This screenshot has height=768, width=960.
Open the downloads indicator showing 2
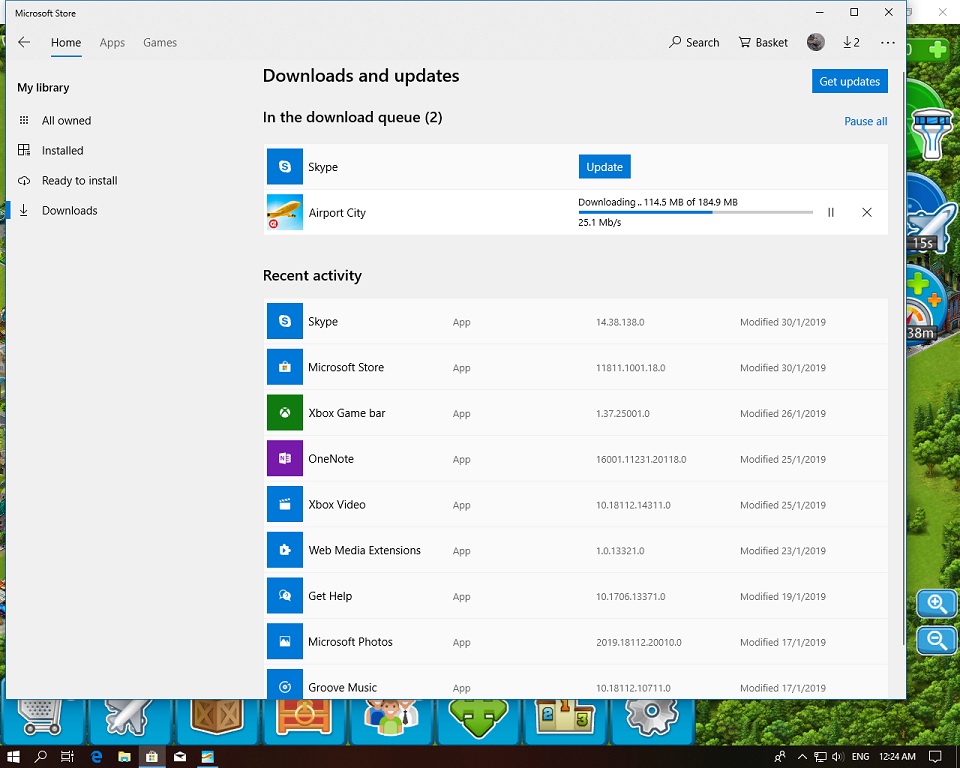click(851, 42)
